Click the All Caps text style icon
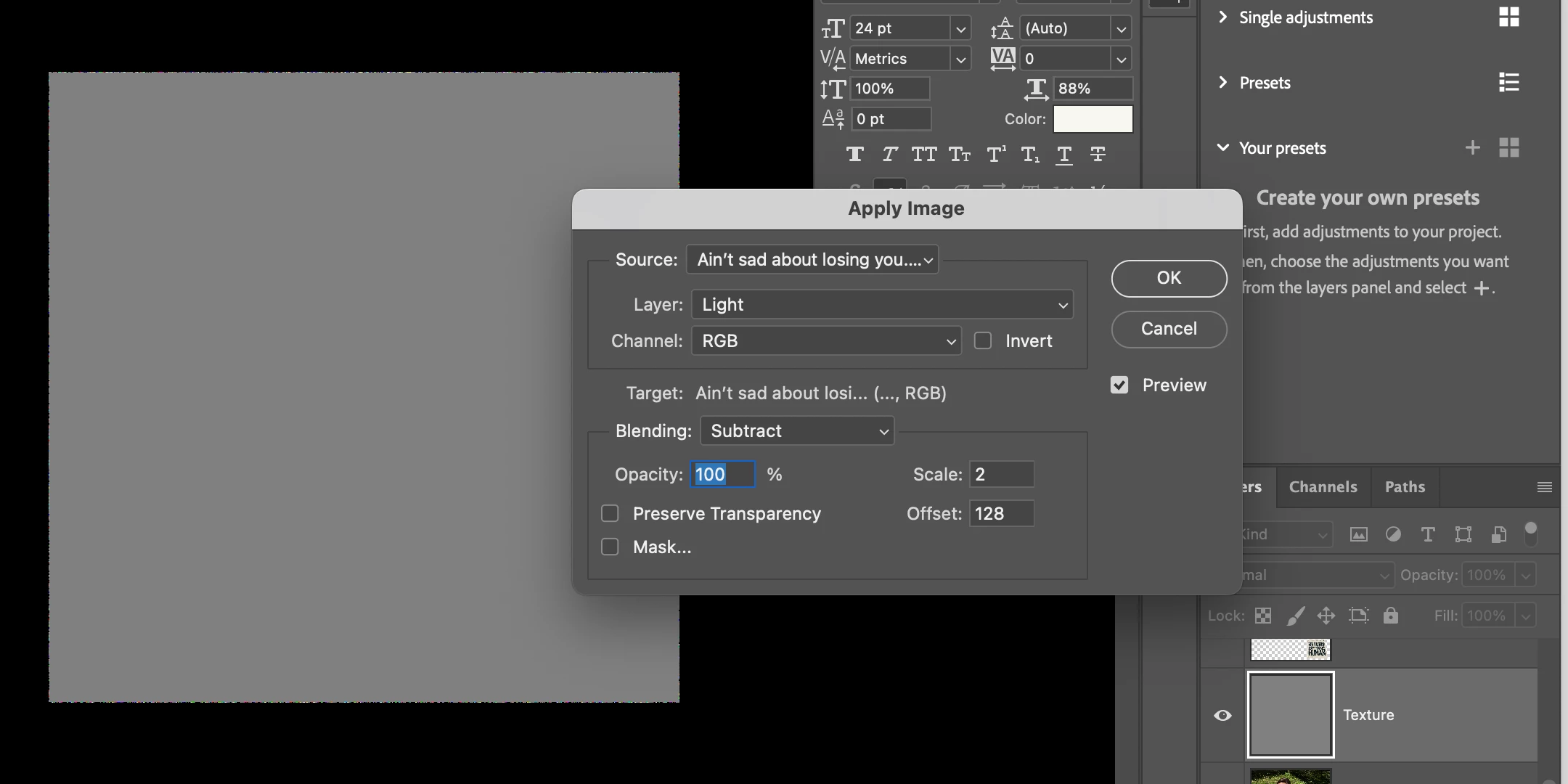Screen dimensions: 1568x784 pos(924,154)
